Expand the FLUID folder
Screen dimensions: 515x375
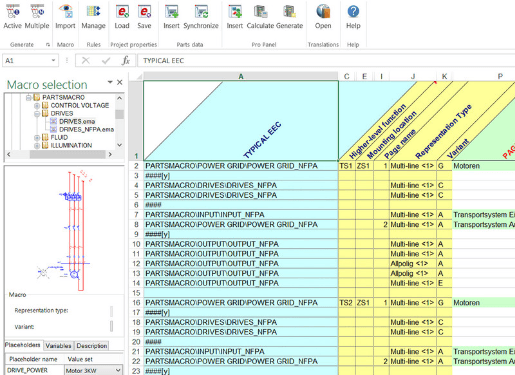coord(37,138)
